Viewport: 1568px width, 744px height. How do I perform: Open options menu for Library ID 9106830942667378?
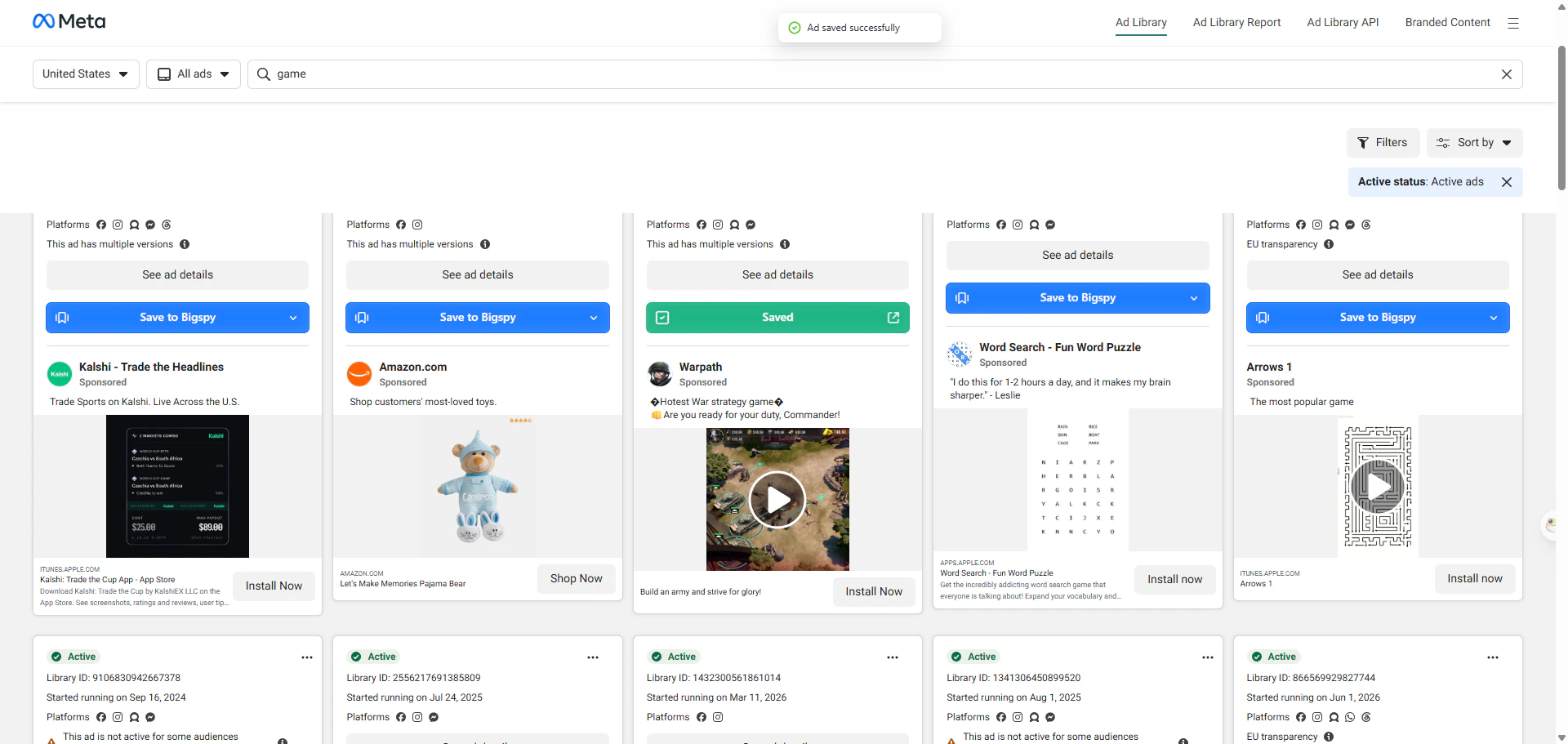point(307,657)
